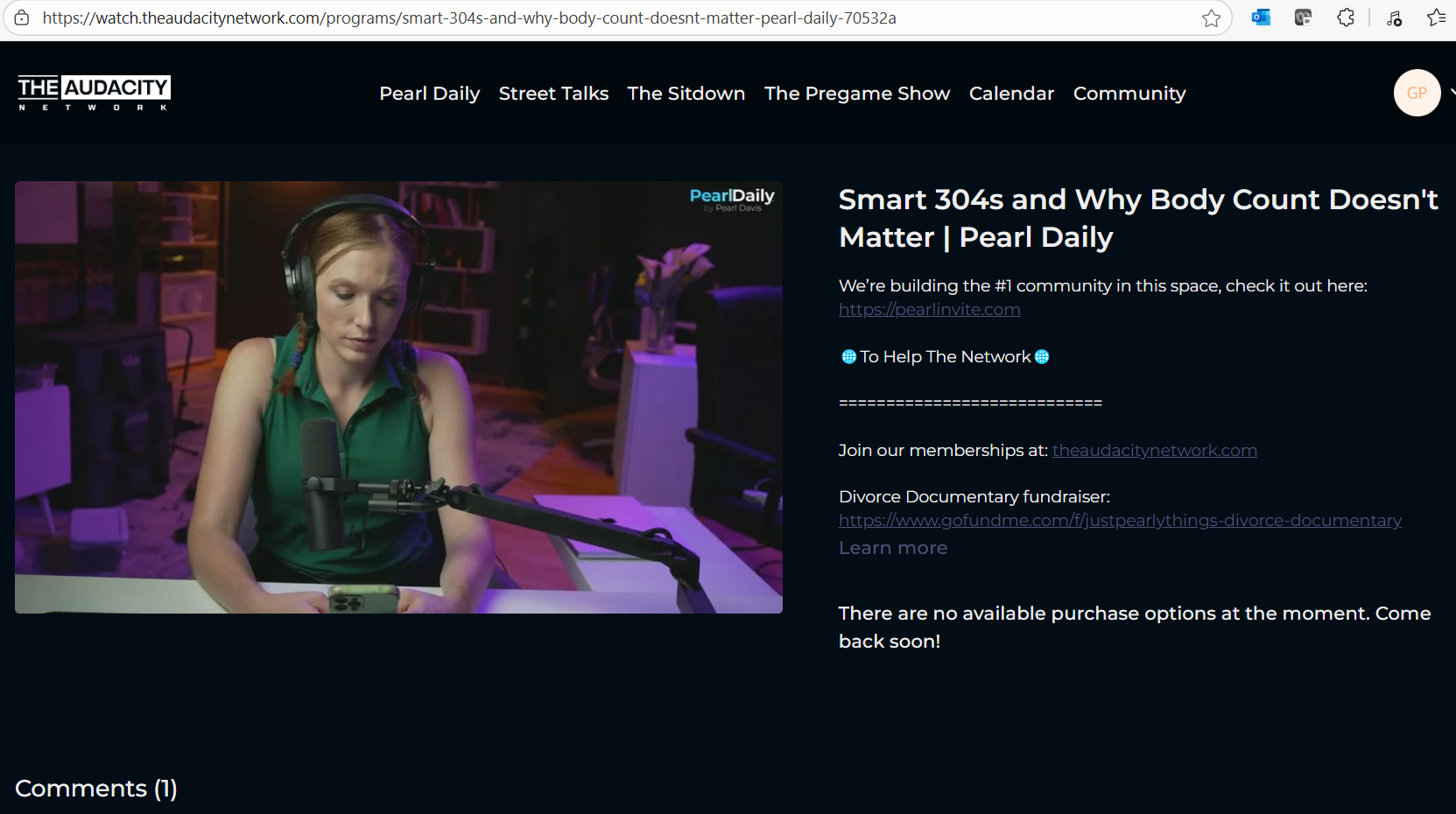Image resolution: width=1456 pixels, height=814 pixels.
Task: Visit the Community section
Action: coord(1129,94)
